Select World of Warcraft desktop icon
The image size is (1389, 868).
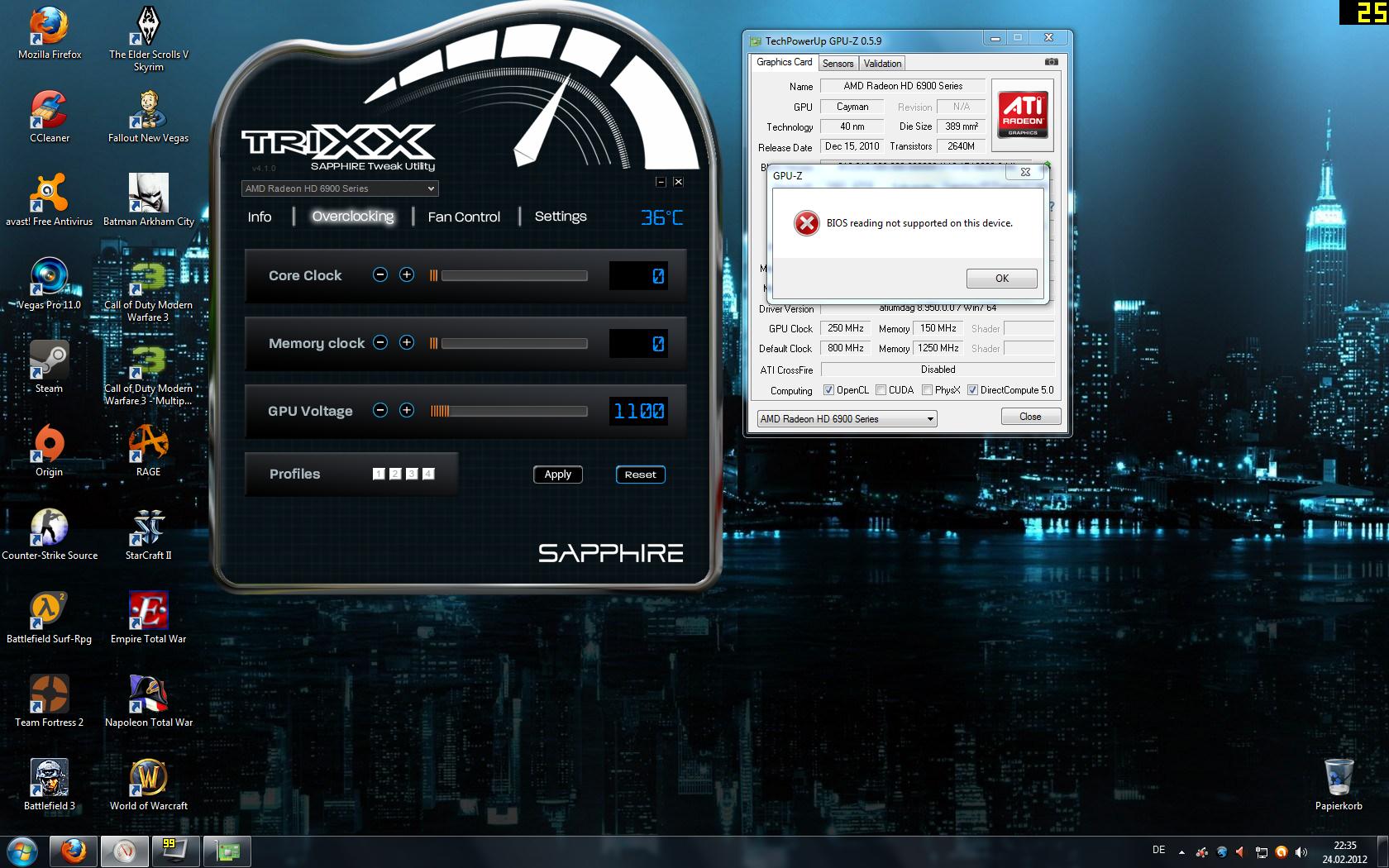pyautogui.click(x=149, y=785)
